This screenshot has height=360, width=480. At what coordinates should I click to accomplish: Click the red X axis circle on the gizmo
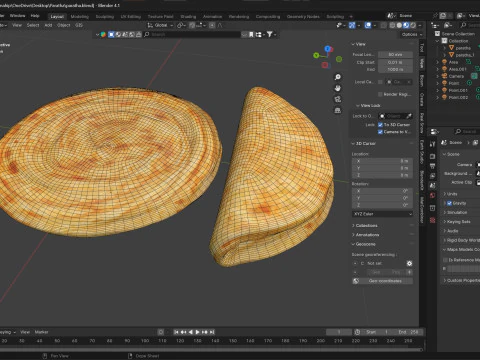325,65
